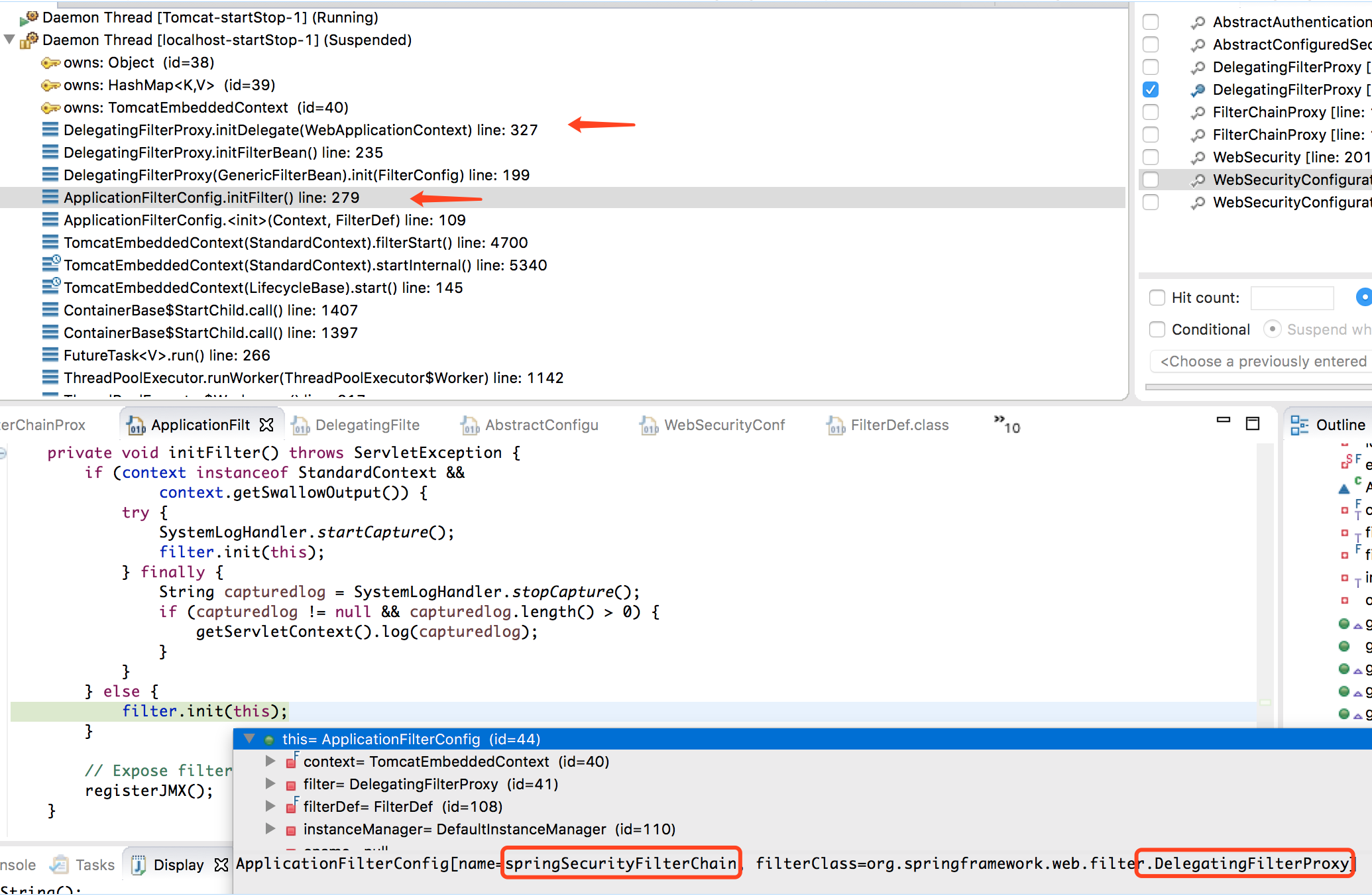Click the Tomcat-startStop-1 running thread icon
The image size is (1372, 896).
pyautogui.click(x=29, y=18)
